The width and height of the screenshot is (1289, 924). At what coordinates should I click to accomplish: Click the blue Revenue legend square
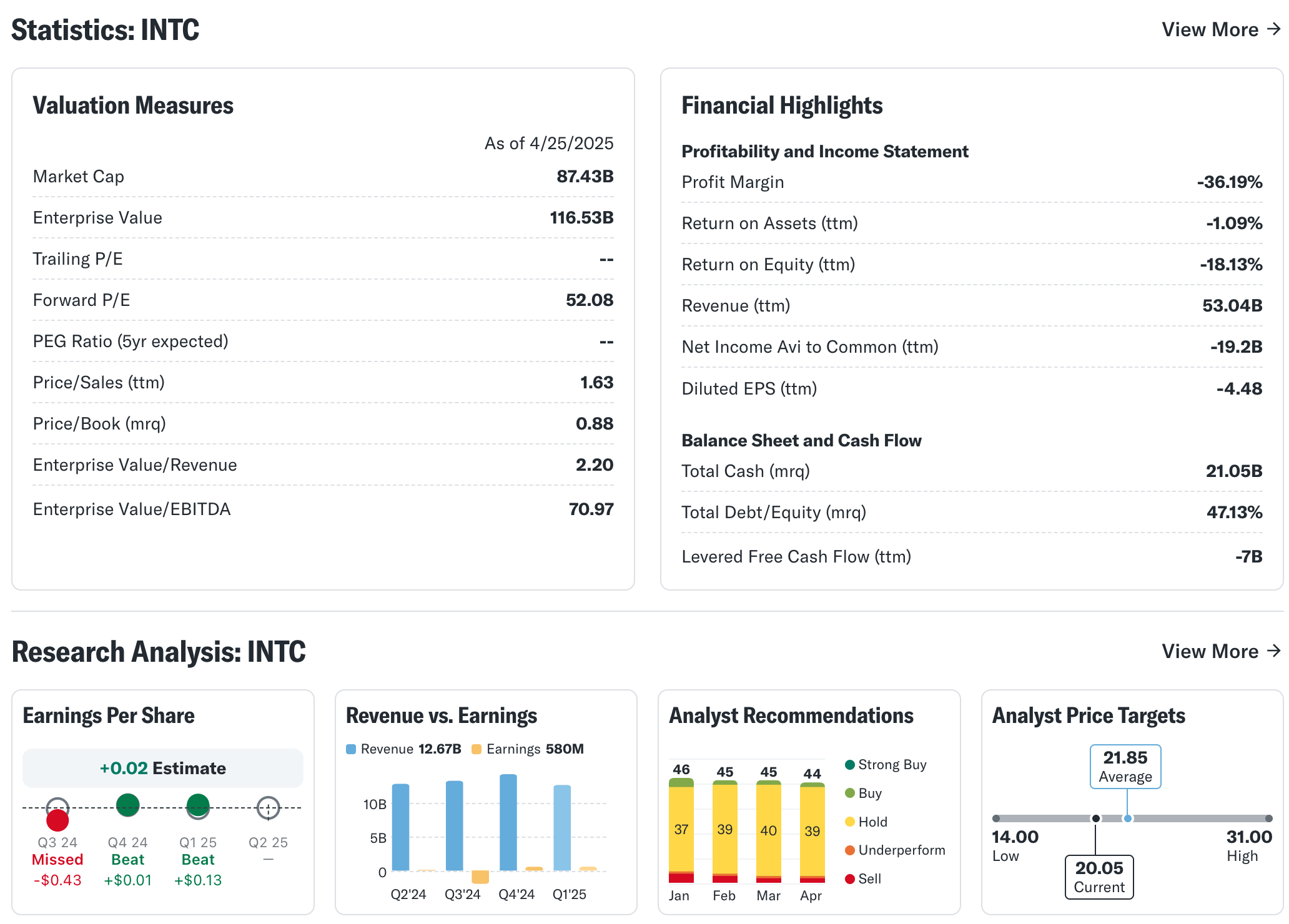click(352, 749)
